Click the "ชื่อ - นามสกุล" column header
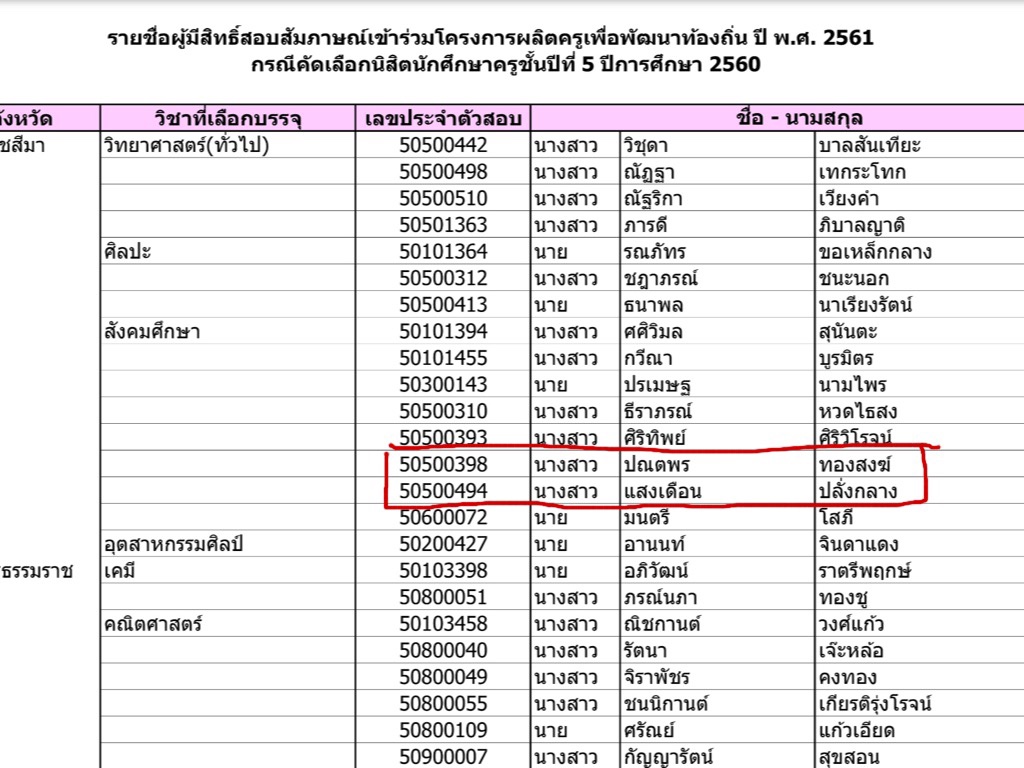 click(x=775, y=119)
